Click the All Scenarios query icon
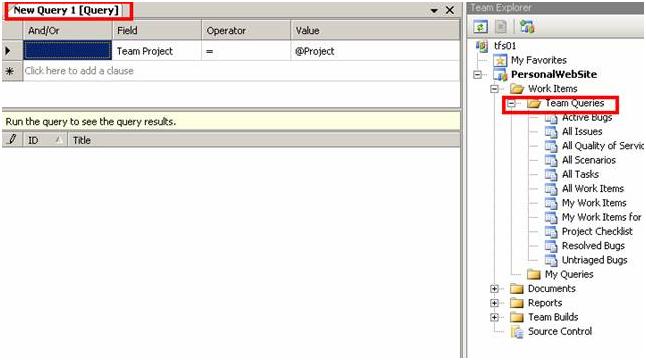Viewport: 646px width, 360px height. pos(551,160)
